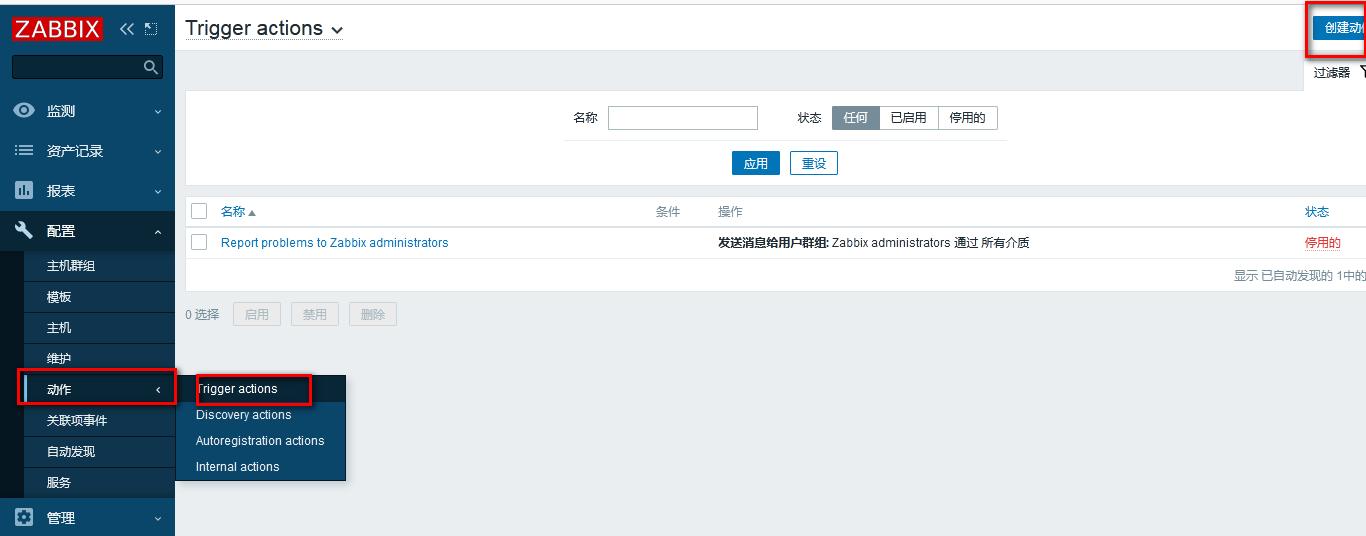Click the wrench icon beside 配置
Screen dimensions: 1366x536
(x=24, y=230)
